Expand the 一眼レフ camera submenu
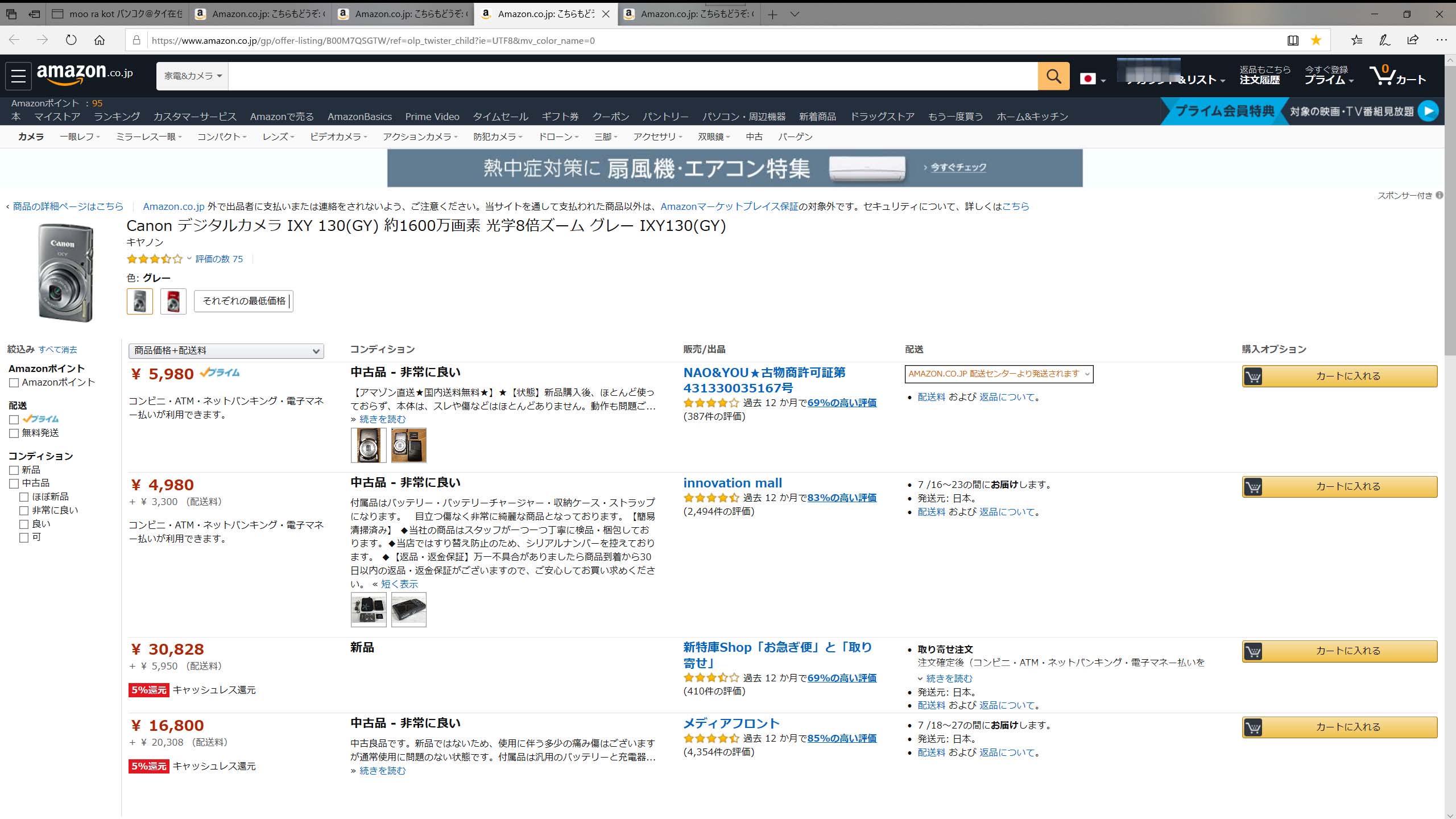Screen dimensions: 1456x819 (x=80, y=136)
